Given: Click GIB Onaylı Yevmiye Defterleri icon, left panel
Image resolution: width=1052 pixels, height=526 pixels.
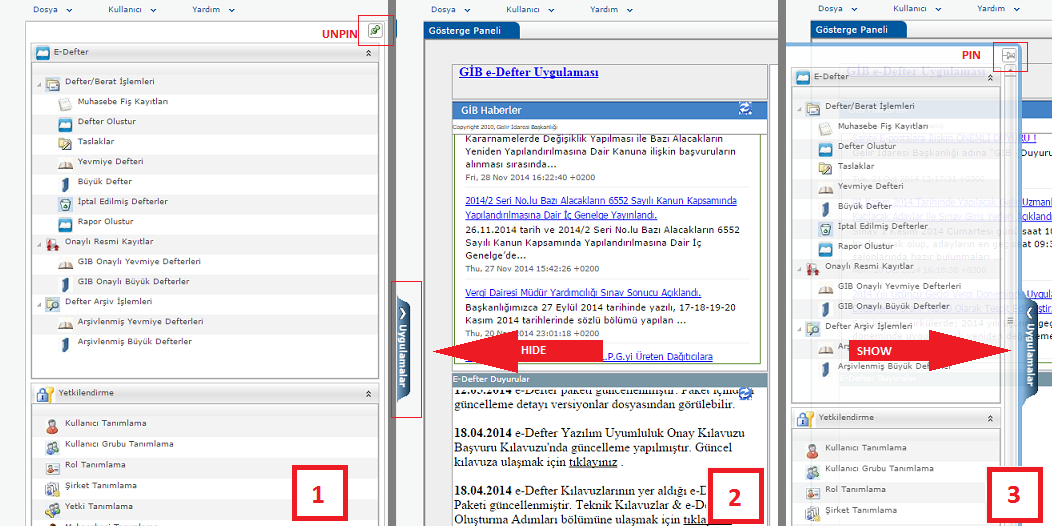Looking at the screenshot, I should pos(64,264).
